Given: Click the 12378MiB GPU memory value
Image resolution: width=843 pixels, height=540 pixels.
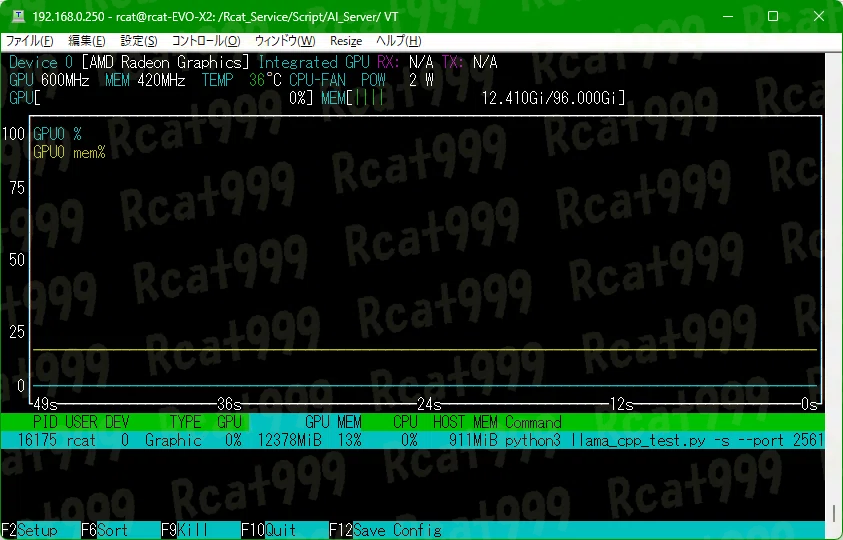Looking at the screenshot, I should (x=289, y=440).
